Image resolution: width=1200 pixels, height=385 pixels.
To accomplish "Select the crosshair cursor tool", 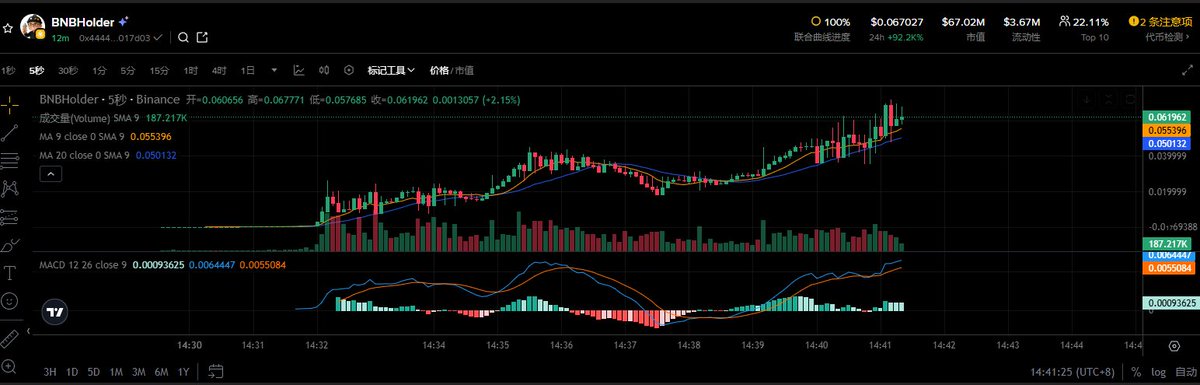I will 11,104.
